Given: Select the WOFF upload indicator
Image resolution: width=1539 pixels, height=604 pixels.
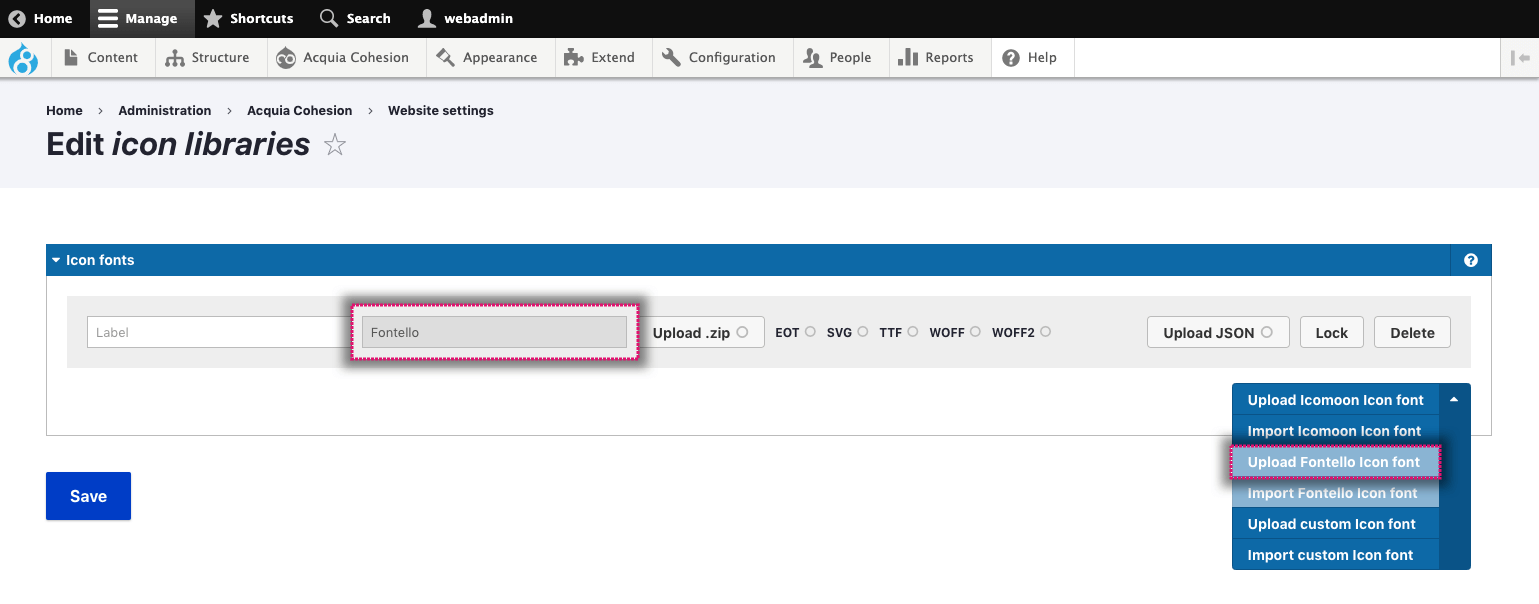Looking at the screenshot, I should 975,331.
